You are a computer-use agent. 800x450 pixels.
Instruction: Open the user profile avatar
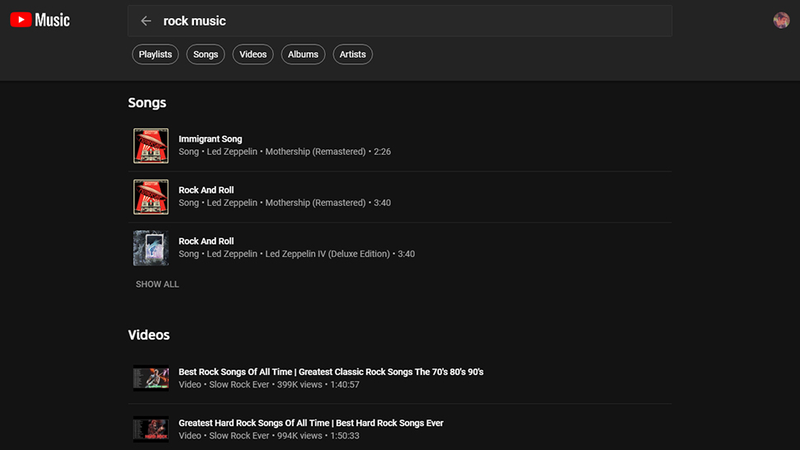781,20
